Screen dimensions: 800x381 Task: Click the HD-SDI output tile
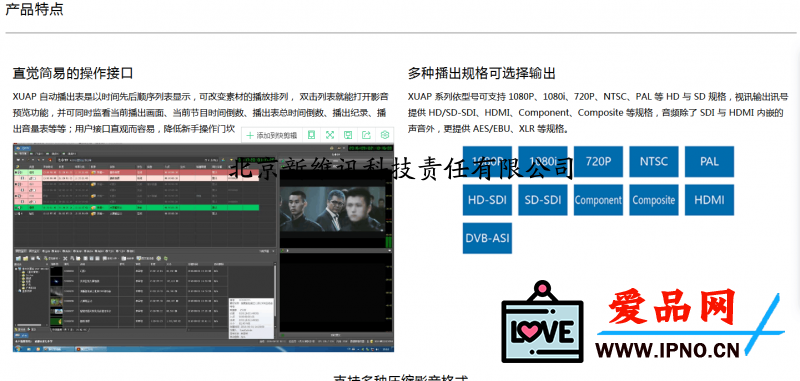point(487,200)
